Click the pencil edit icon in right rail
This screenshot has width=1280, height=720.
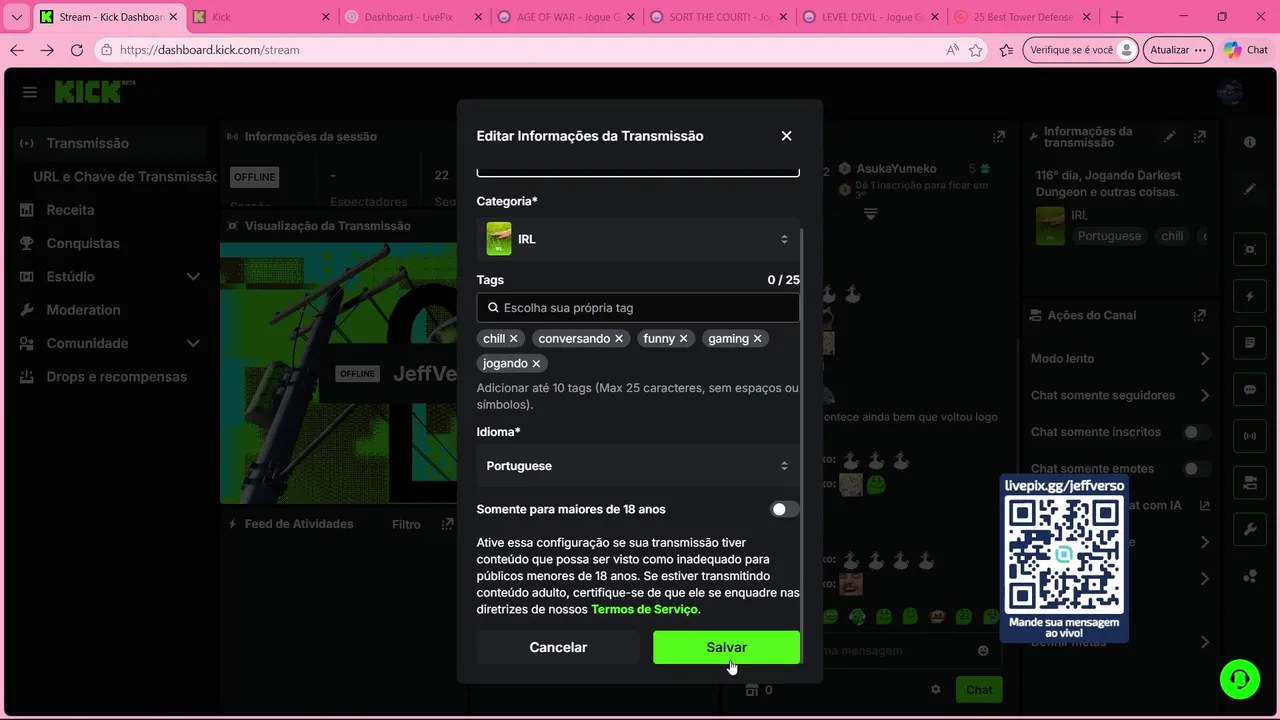[1250, 189]
